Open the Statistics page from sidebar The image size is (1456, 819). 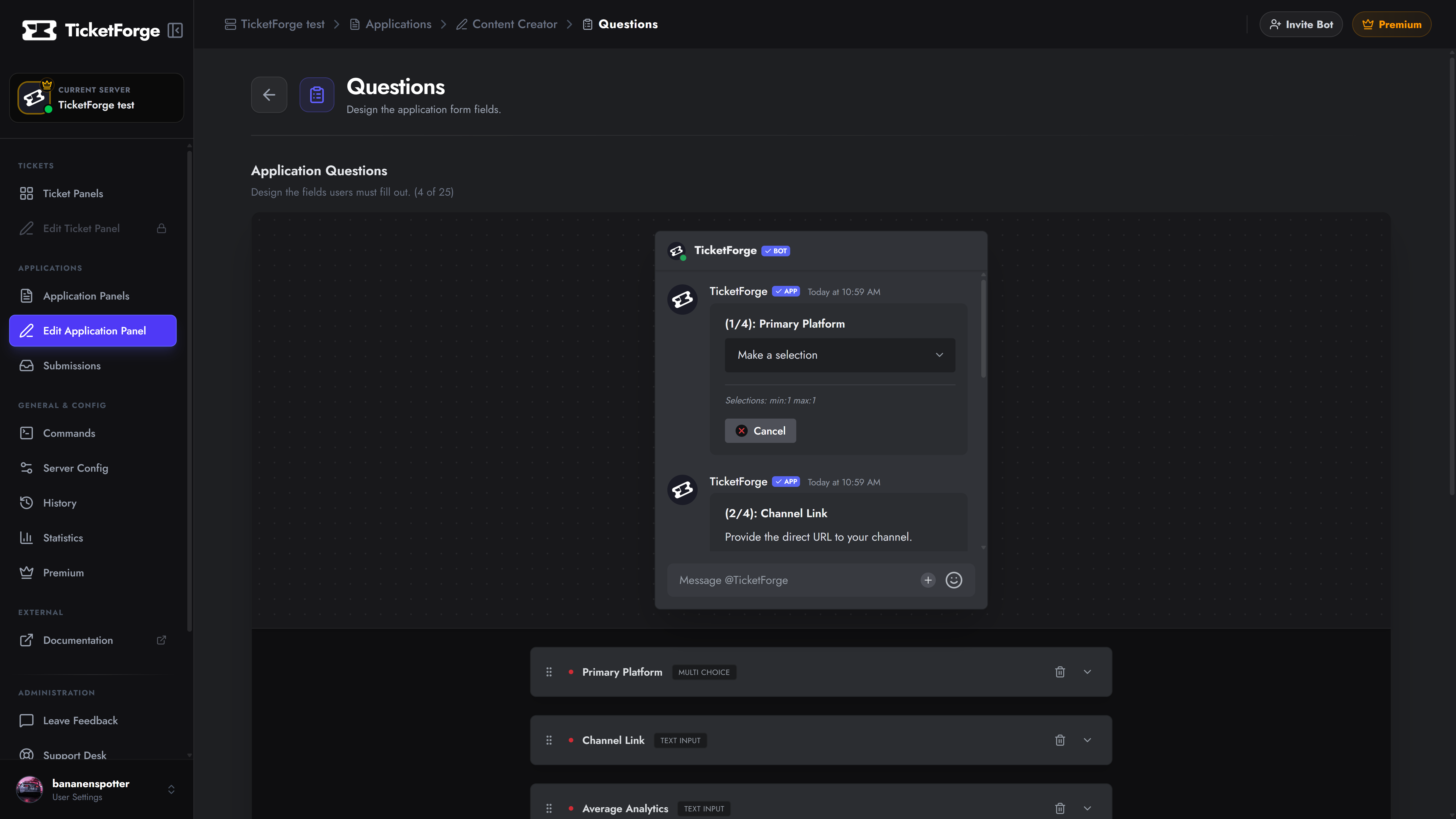tap(93, 537)
